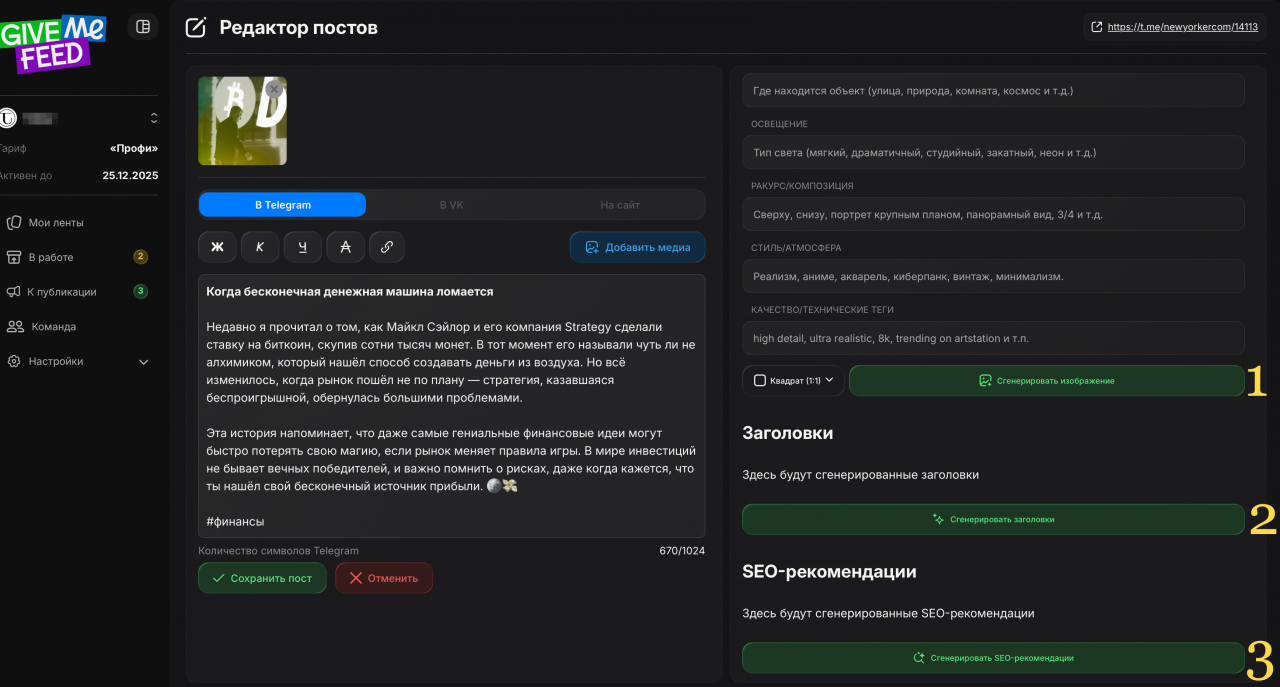The height and width of the screenshot is (687, 1280).
Task: Open Мои ленты in sidebar
Action: 56,223
